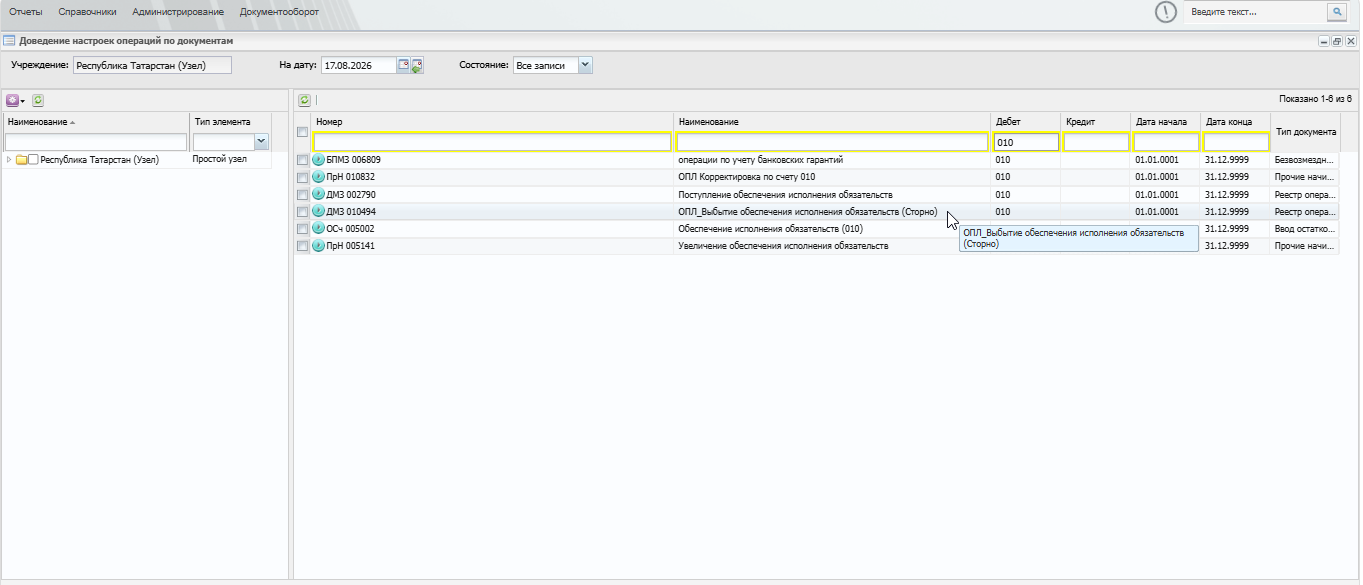Screen dimensions: 1363x585
Task: Sort by the Дебет column header
Action: pyautogui.click(x=1026, y=122)
